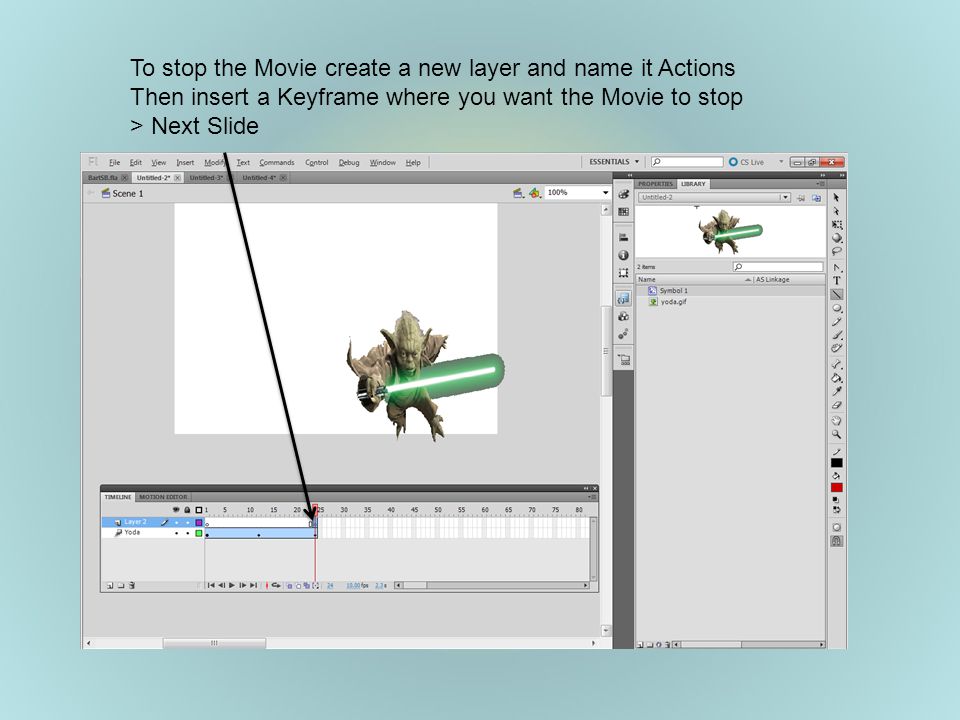Toggle lock dot for Layer 2
Screen dimensions: 960x720
[187, 523]
